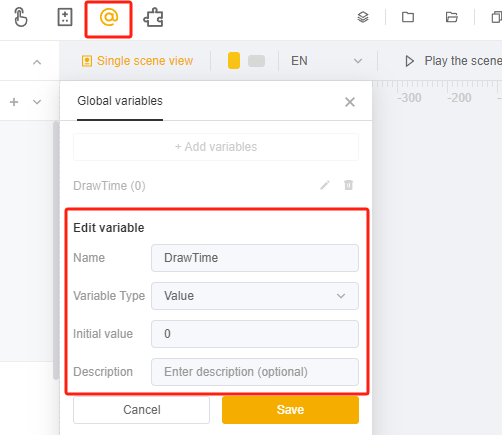Click the layers stack icon
Image resolution: width=502 pixels, height=435 pixels.
(363, 17)
